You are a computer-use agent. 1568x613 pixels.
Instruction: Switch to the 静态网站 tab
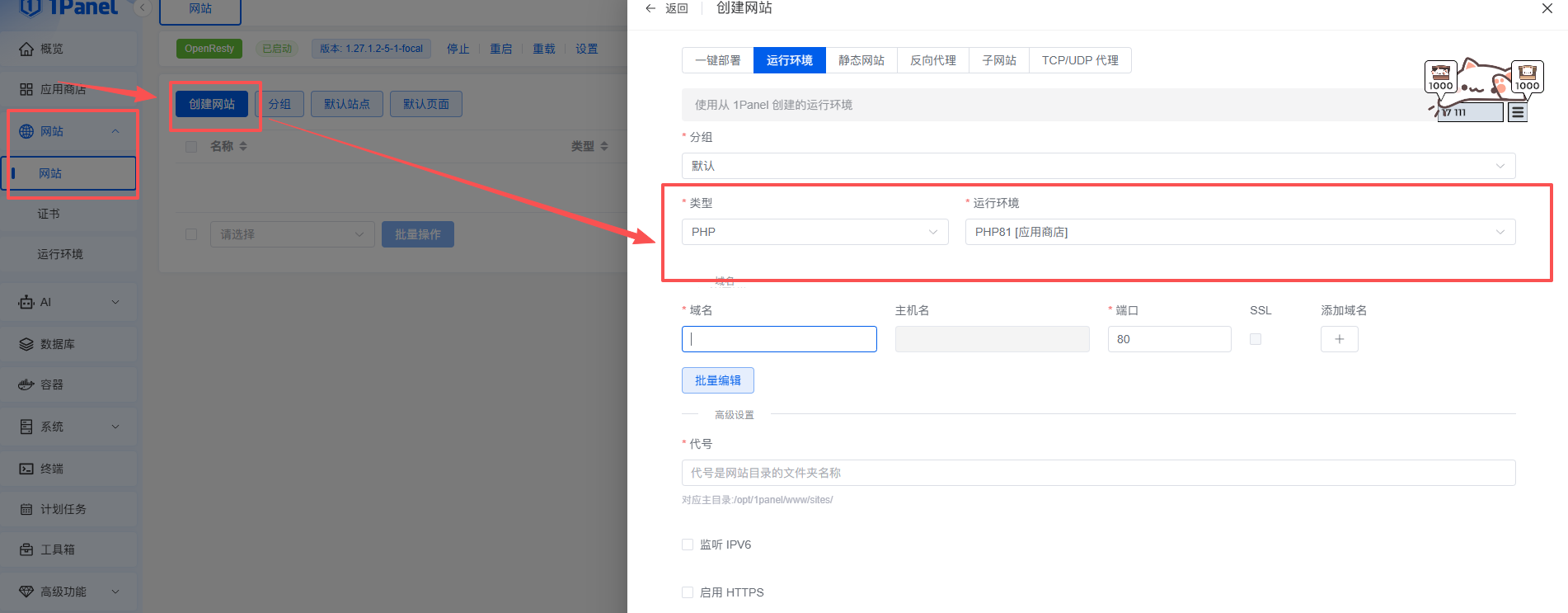point(861,60)
